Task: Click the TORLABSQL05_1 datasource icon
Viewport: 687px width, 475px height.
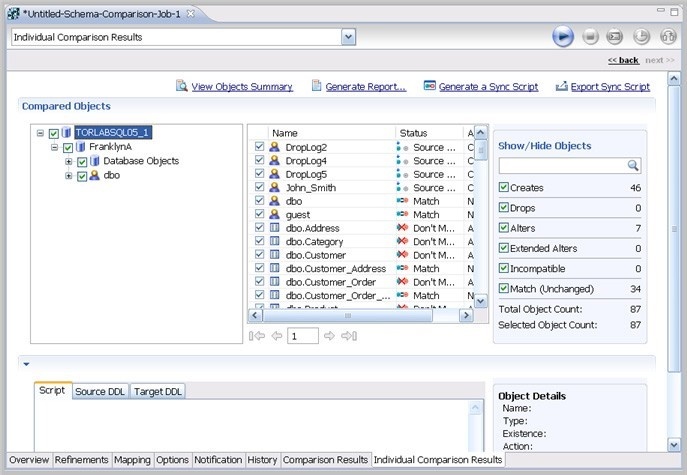Action: (67, 132)
